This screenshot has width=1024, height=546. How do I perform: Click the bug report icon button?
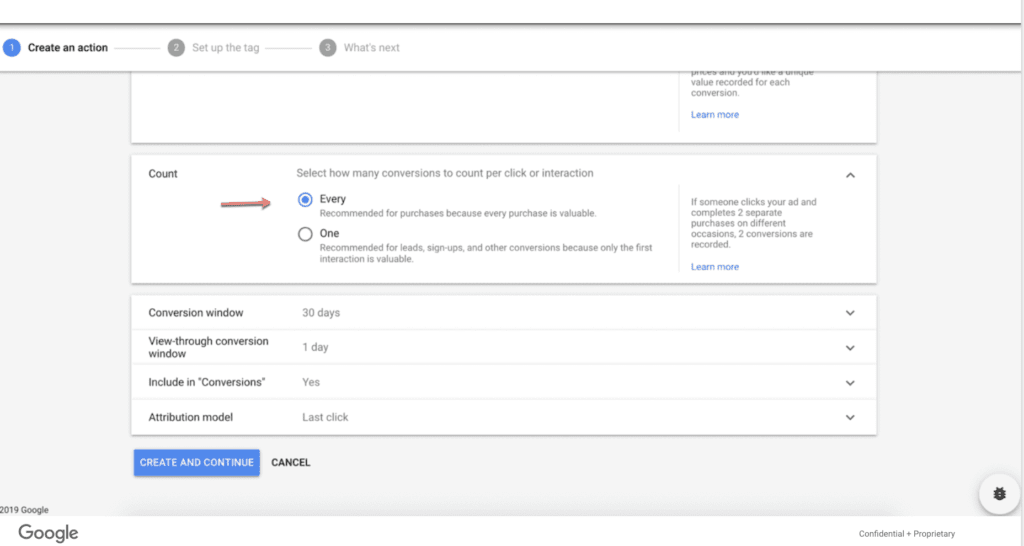(999, 494)
